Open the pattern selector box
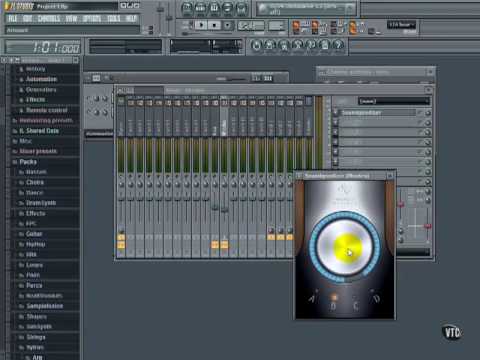This screenshot has width=480, height=360. tap(277, 25)
